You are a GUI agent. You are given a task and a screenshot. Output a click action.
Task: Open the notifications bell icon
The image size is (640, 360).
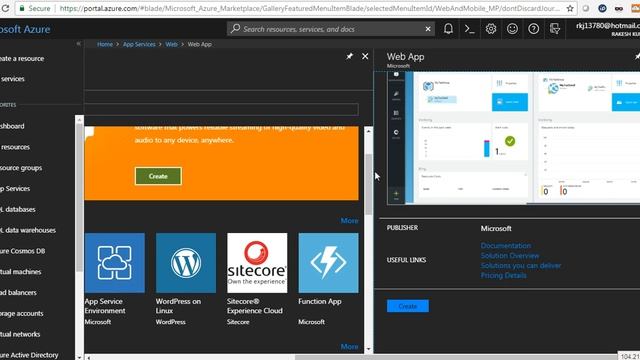pos(448,29)
